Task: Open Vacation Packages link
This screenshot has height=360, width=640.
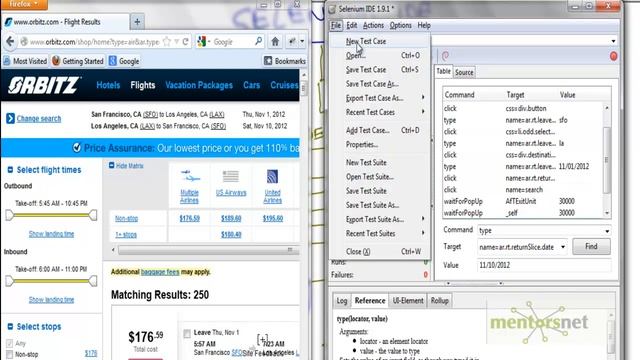Action: click(199, 85)
